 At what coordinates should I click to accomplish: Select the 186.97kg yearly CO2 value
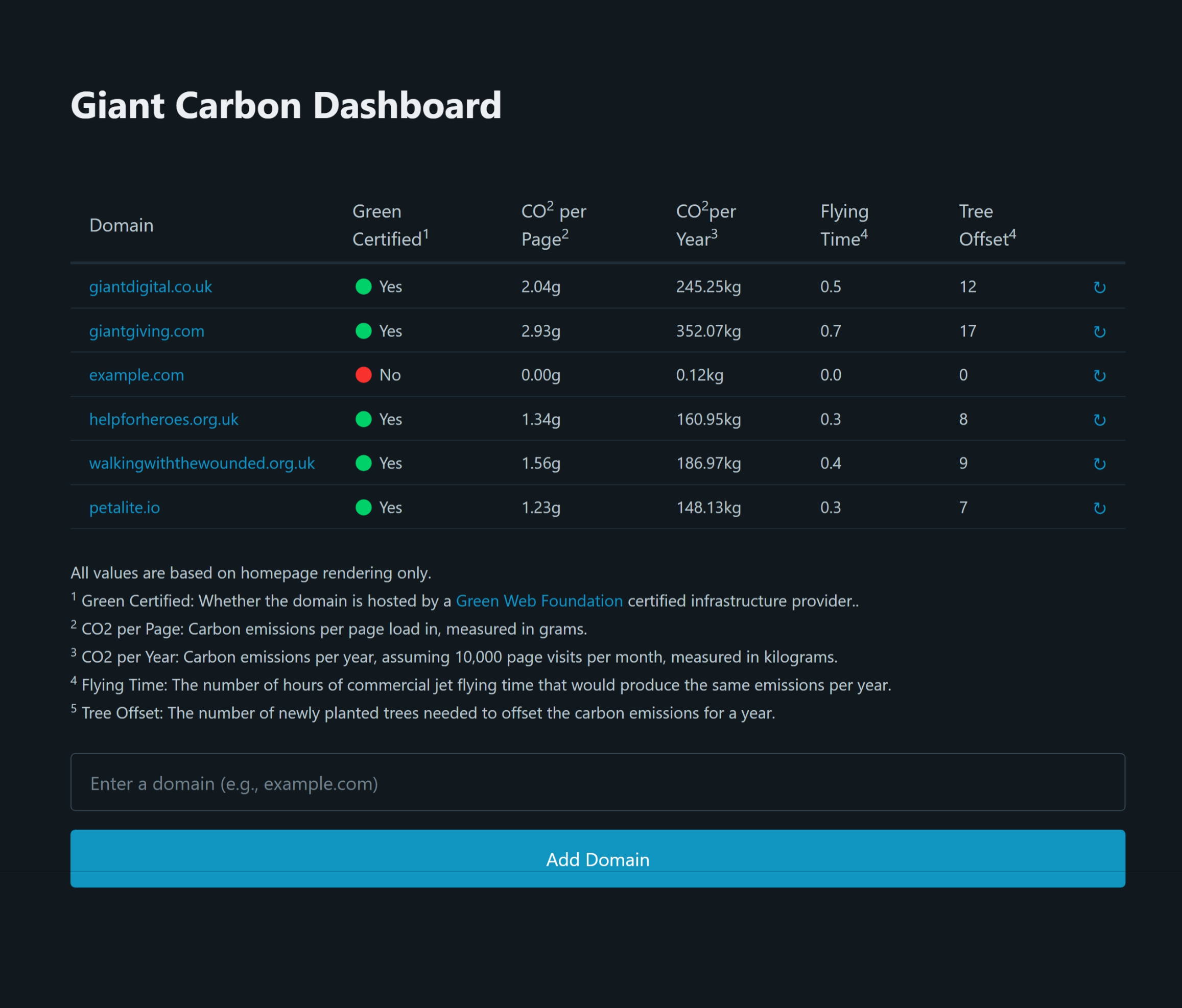tap(708, 464)
